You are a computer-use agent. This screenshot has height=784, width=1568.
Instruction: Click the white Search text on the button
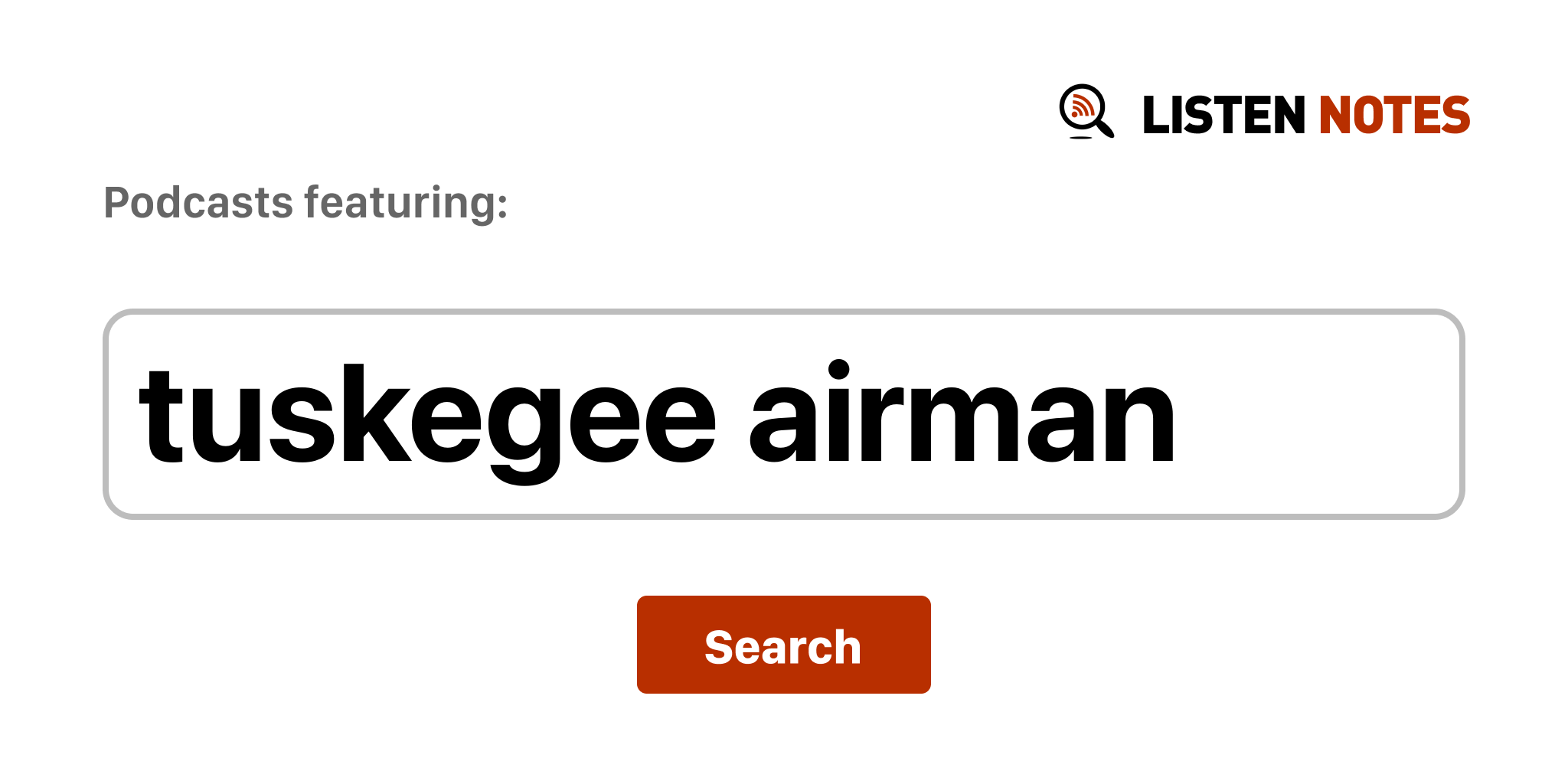click(783, 647)
